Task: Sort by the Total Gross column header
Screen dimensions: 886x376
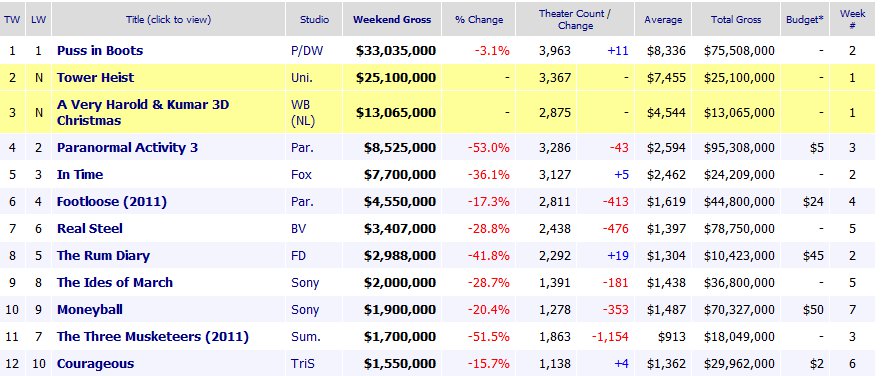Action: click(x=736, y=19)
